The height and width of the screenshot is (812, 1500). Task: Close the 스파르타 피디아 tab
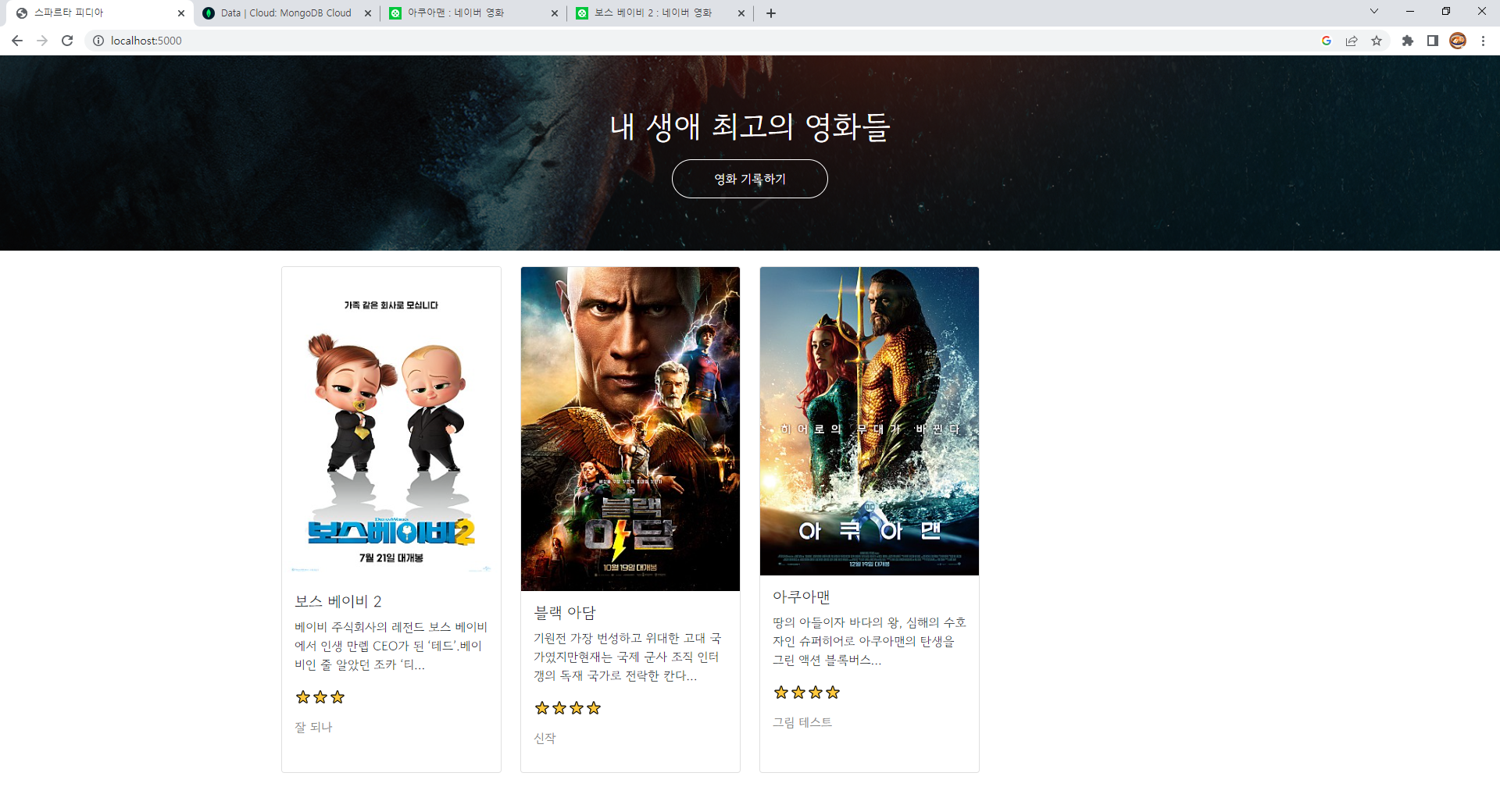coord(181,13)
